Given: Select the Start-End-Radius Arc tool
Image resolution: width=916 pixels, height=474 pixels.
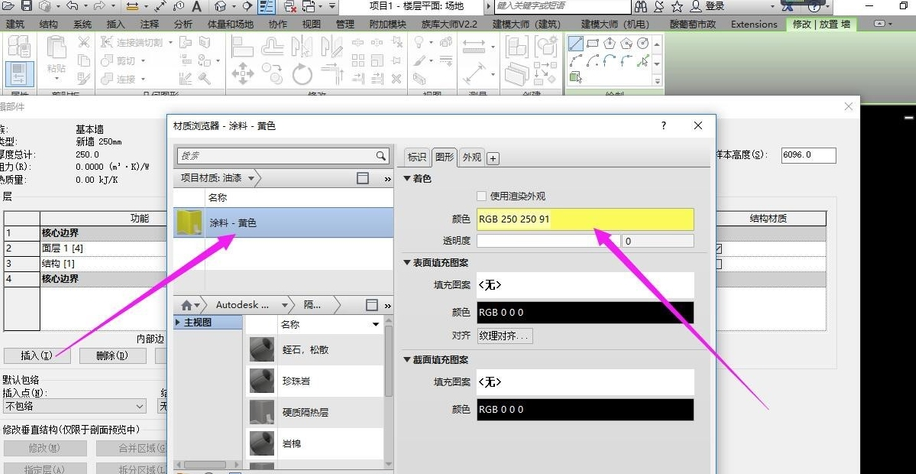Looking at the screenshot, I should [576, 60].
